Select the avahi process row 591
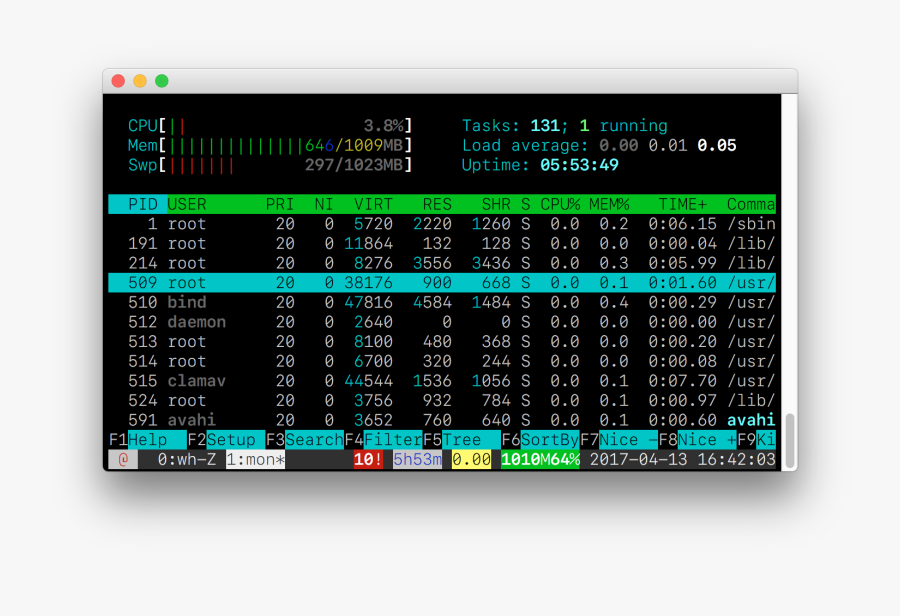 coord(440,420)
